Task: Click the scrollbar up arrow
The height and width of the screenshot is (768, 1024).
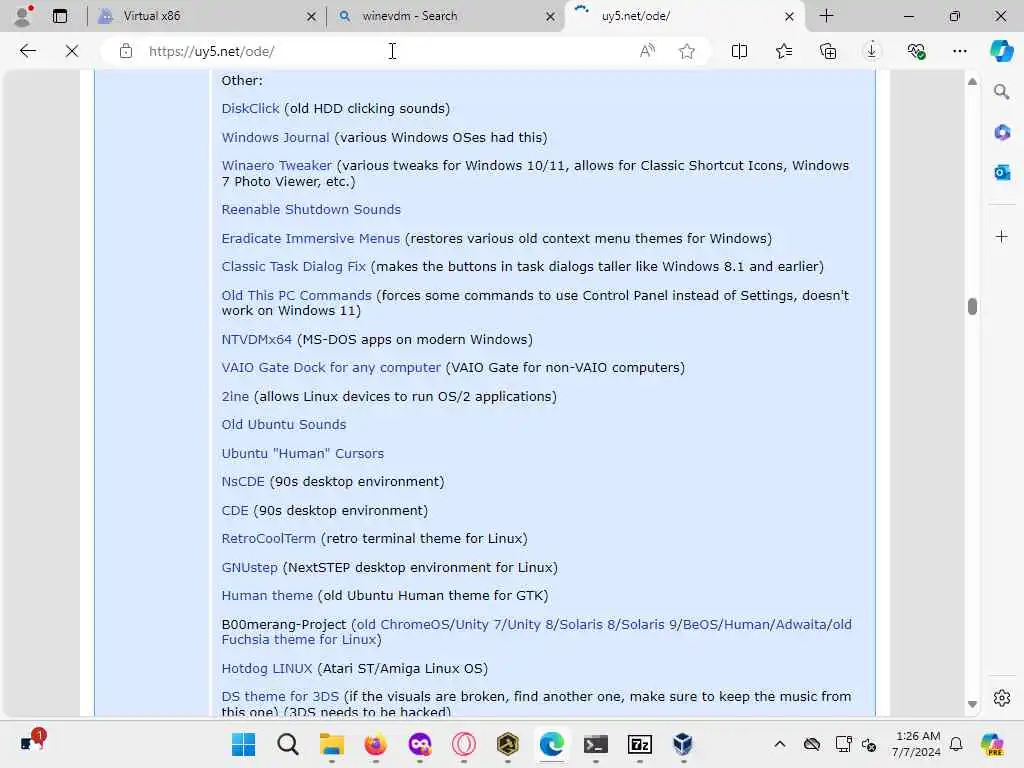Action: click(x=972, y=82)
